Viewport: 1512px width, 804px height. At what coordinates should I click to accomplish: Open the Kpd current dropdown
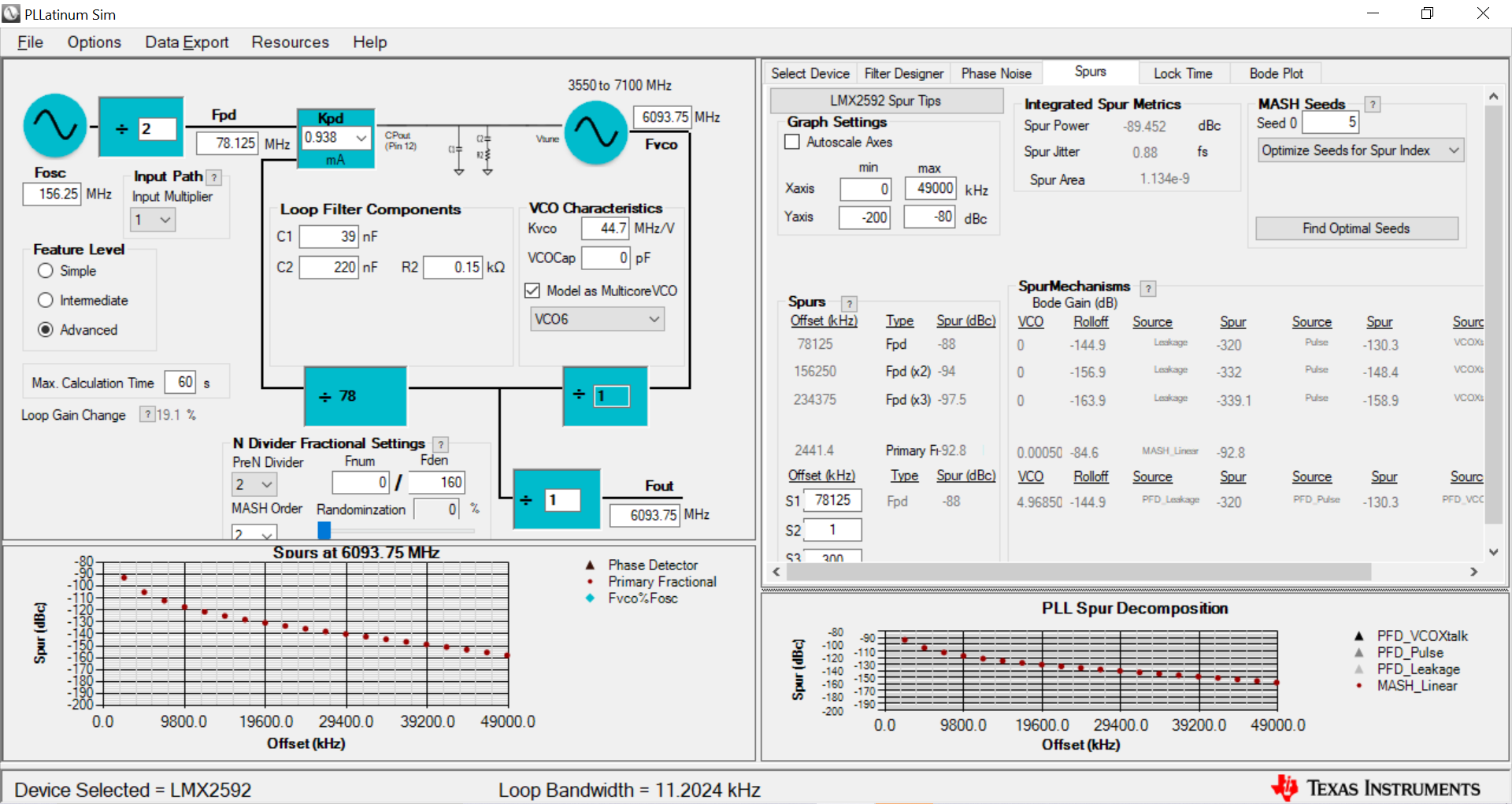pyautogui.click(x=335, y=138)
